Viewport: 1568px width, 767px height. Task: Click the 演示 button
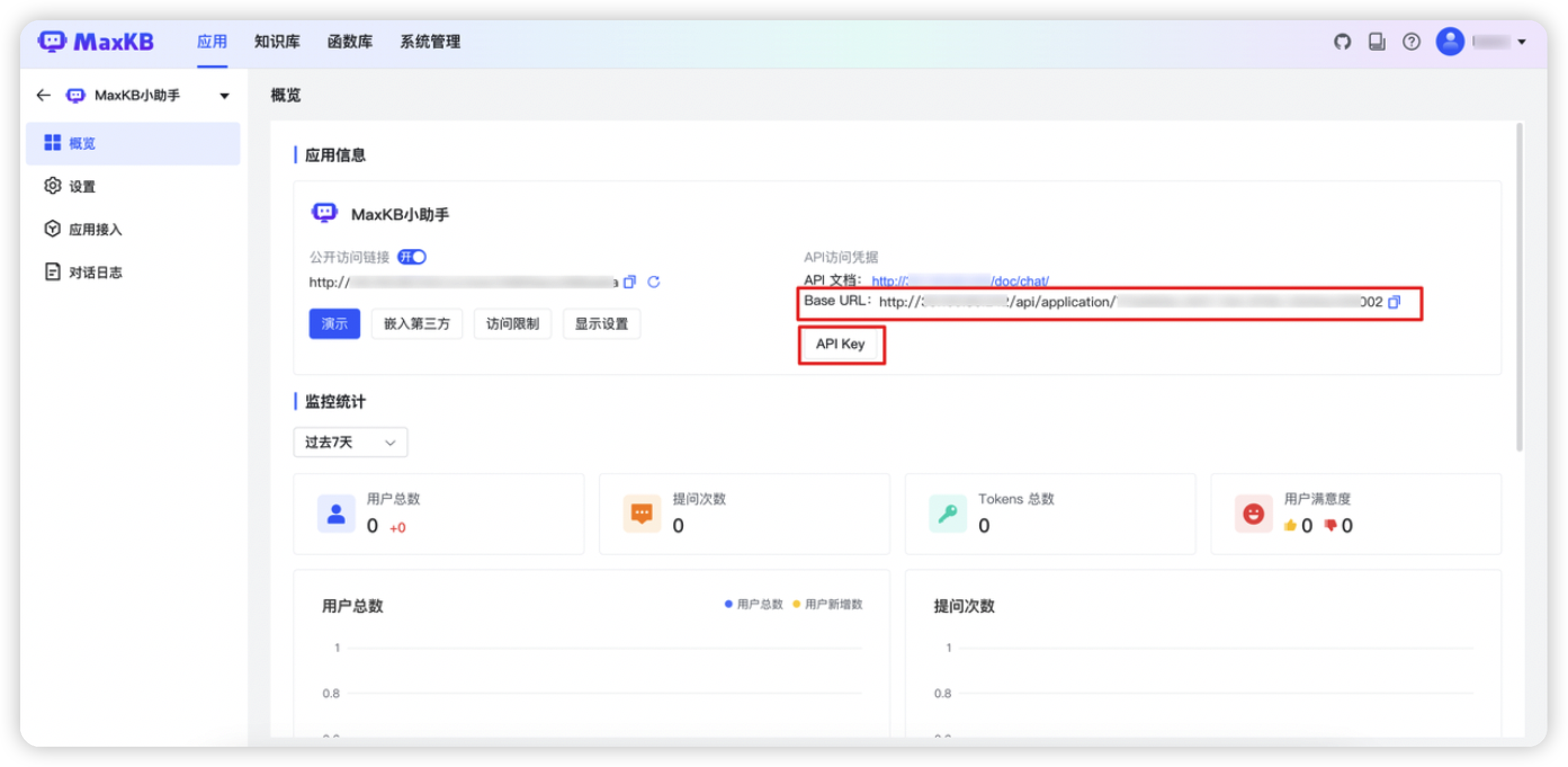(x=334, y=323)
